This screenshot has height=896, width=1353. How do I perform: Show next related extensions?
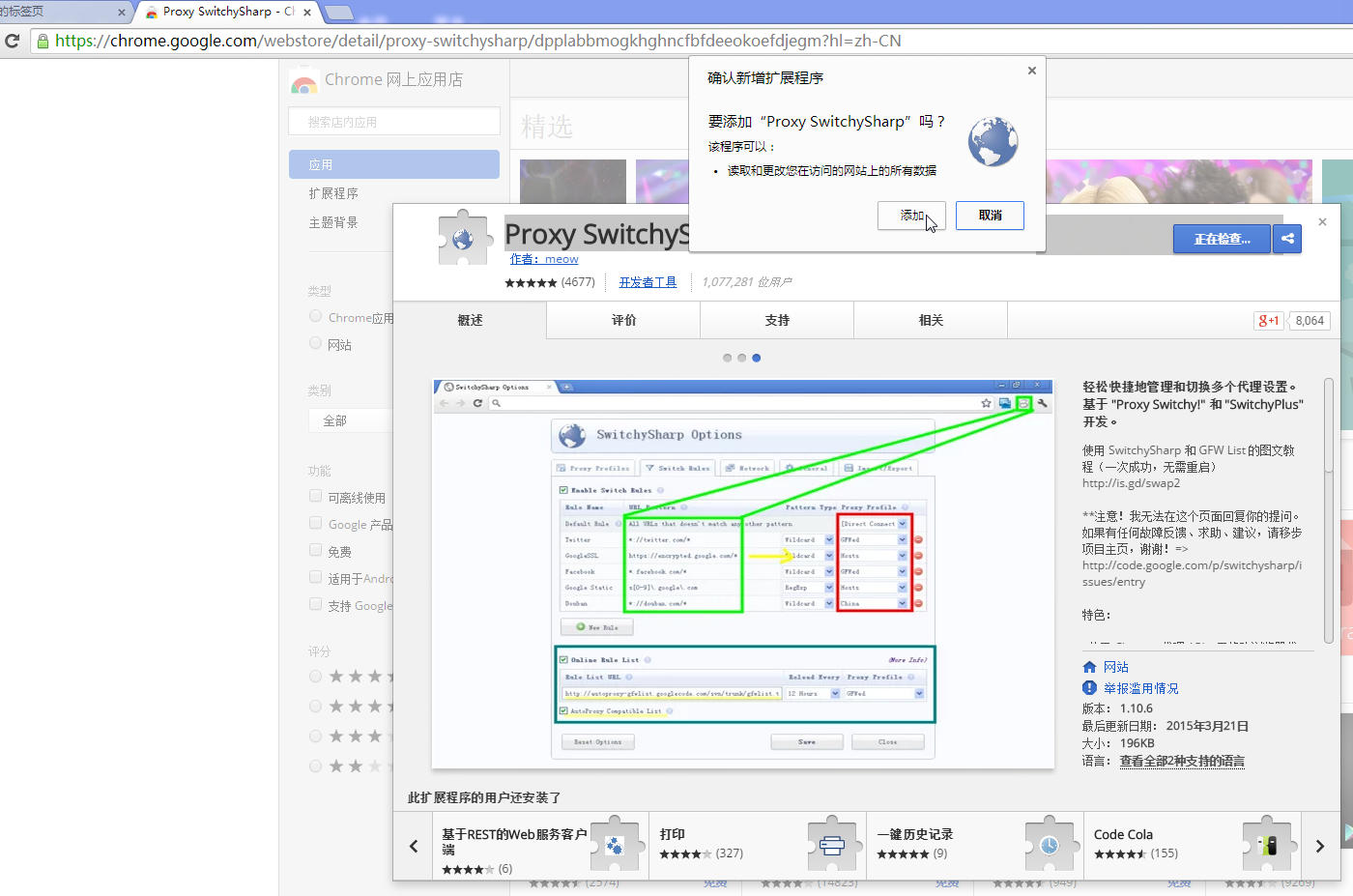point(1320,846)
